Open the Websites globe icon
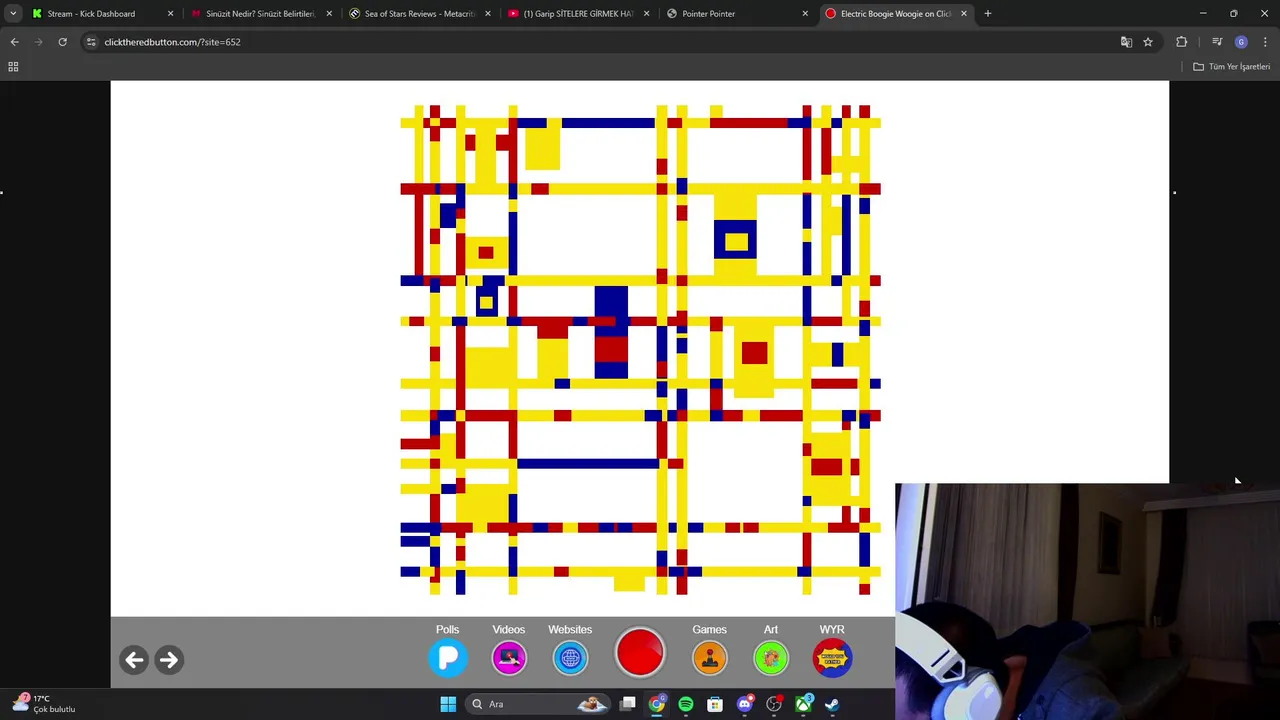 click(570, 657)
